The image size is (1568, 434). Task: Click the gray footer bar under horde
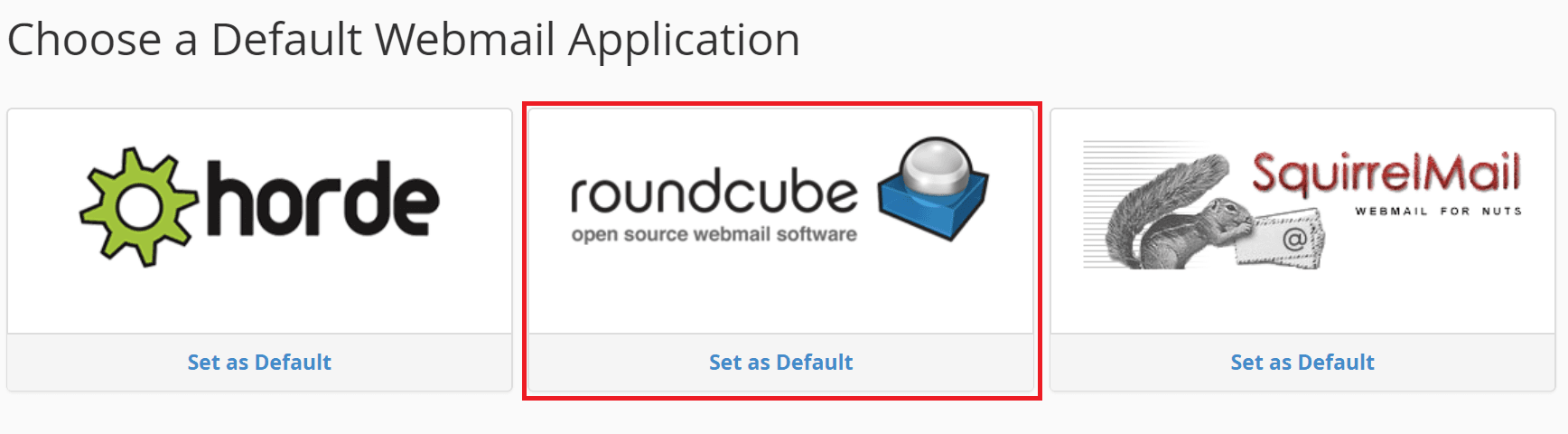(259, 363)
